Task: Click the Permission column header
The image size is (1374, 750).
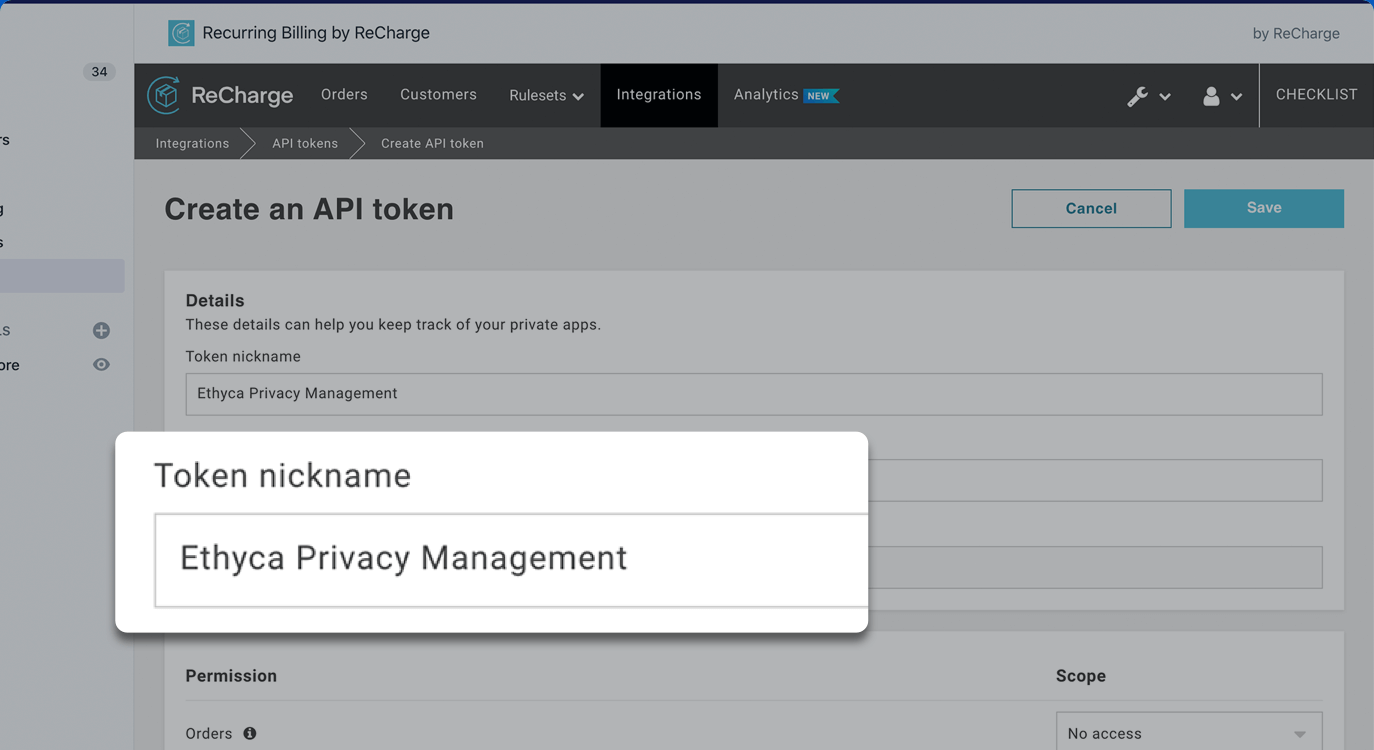Action: [231, 676]
